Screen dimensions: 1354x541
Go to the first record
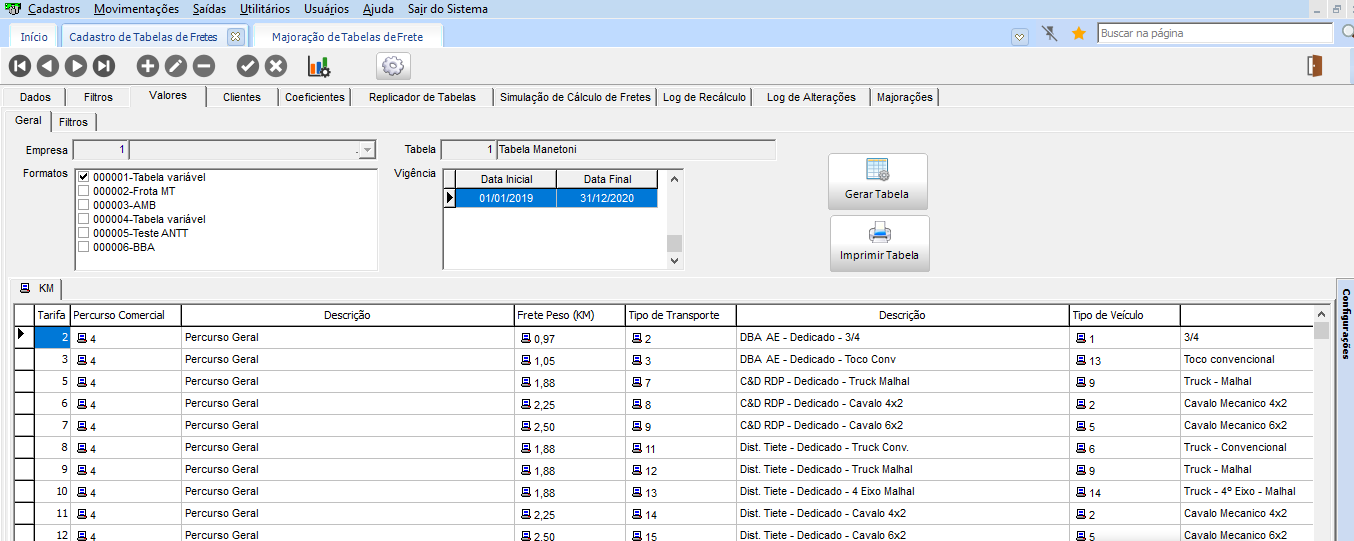(20, 67)
